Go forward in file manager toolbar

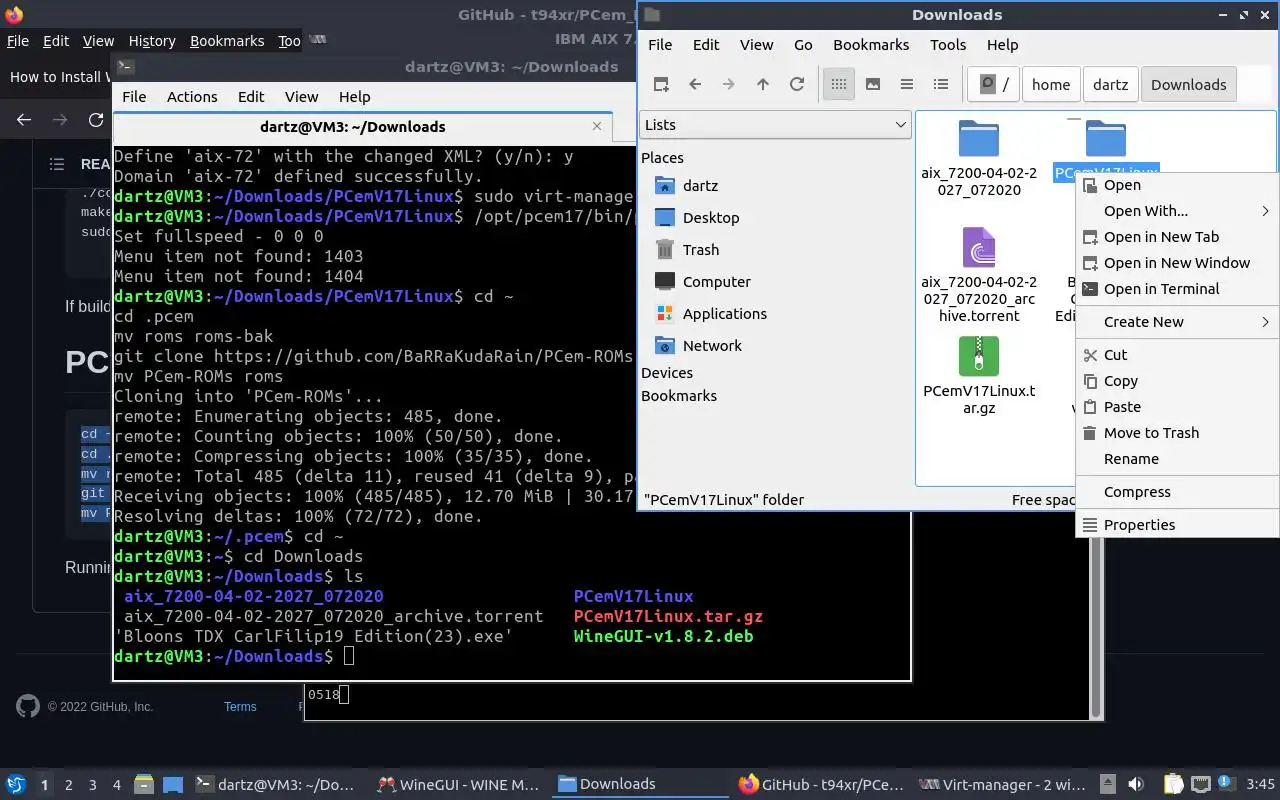(x=729, y=85)
